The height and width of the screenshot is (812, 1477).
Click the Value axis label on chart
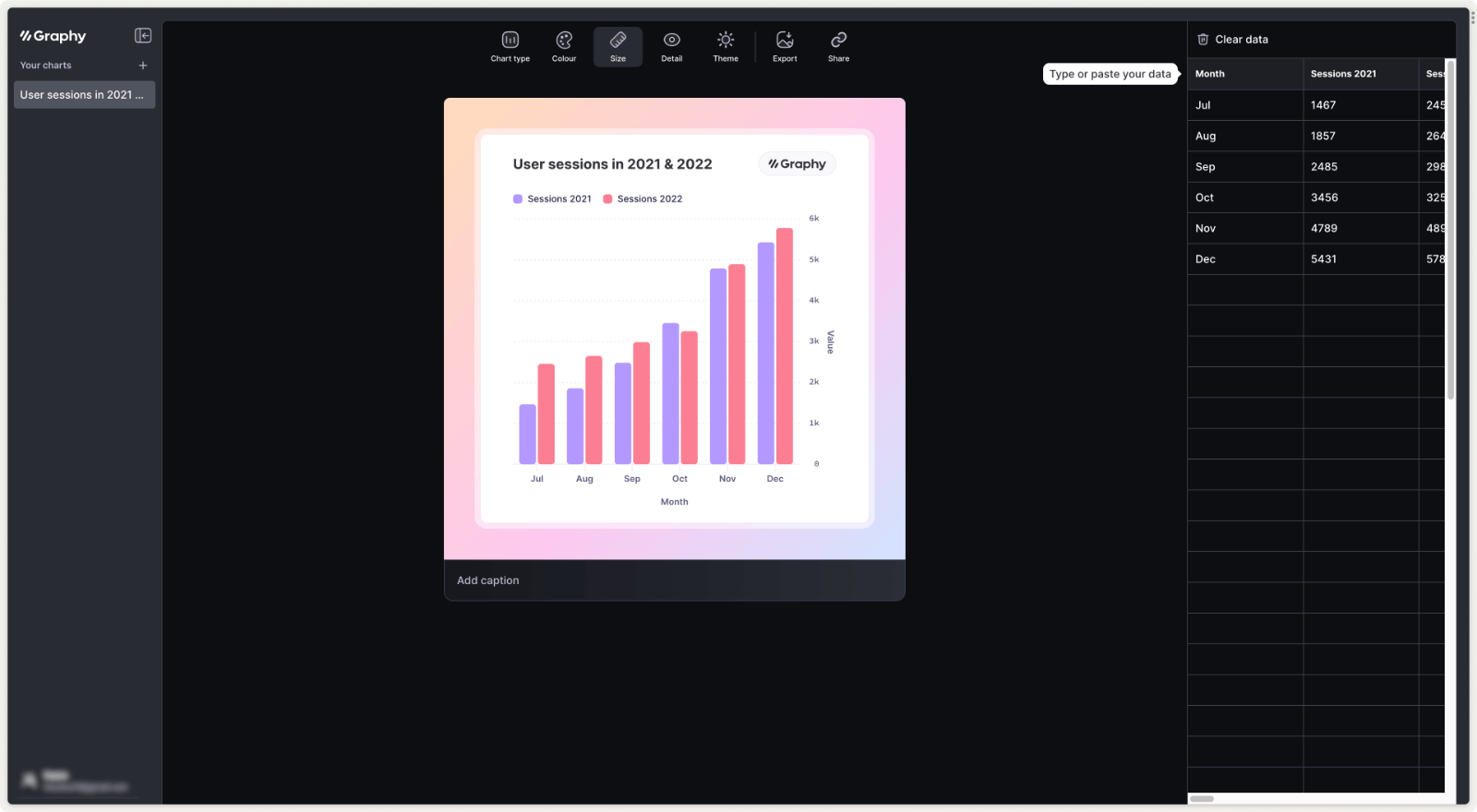click(830, 341)
